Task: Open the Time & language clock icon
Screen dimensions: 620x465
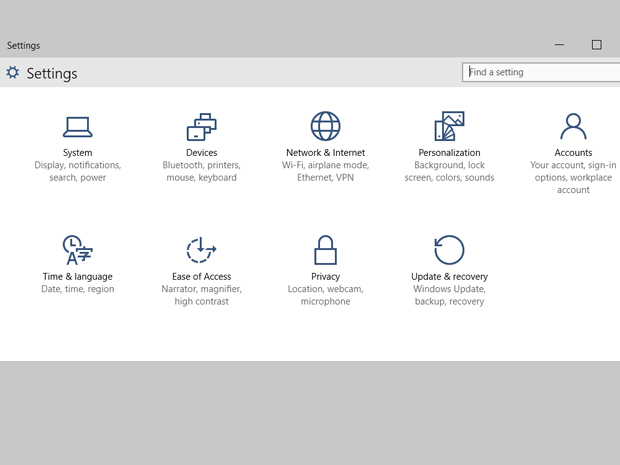Action: click(x=78, y=250)
